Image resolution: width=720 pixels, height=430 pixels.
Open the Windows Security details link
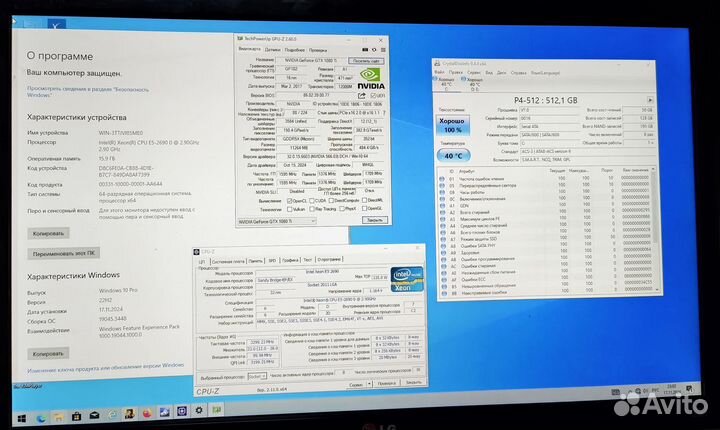(x=88, y=92)
